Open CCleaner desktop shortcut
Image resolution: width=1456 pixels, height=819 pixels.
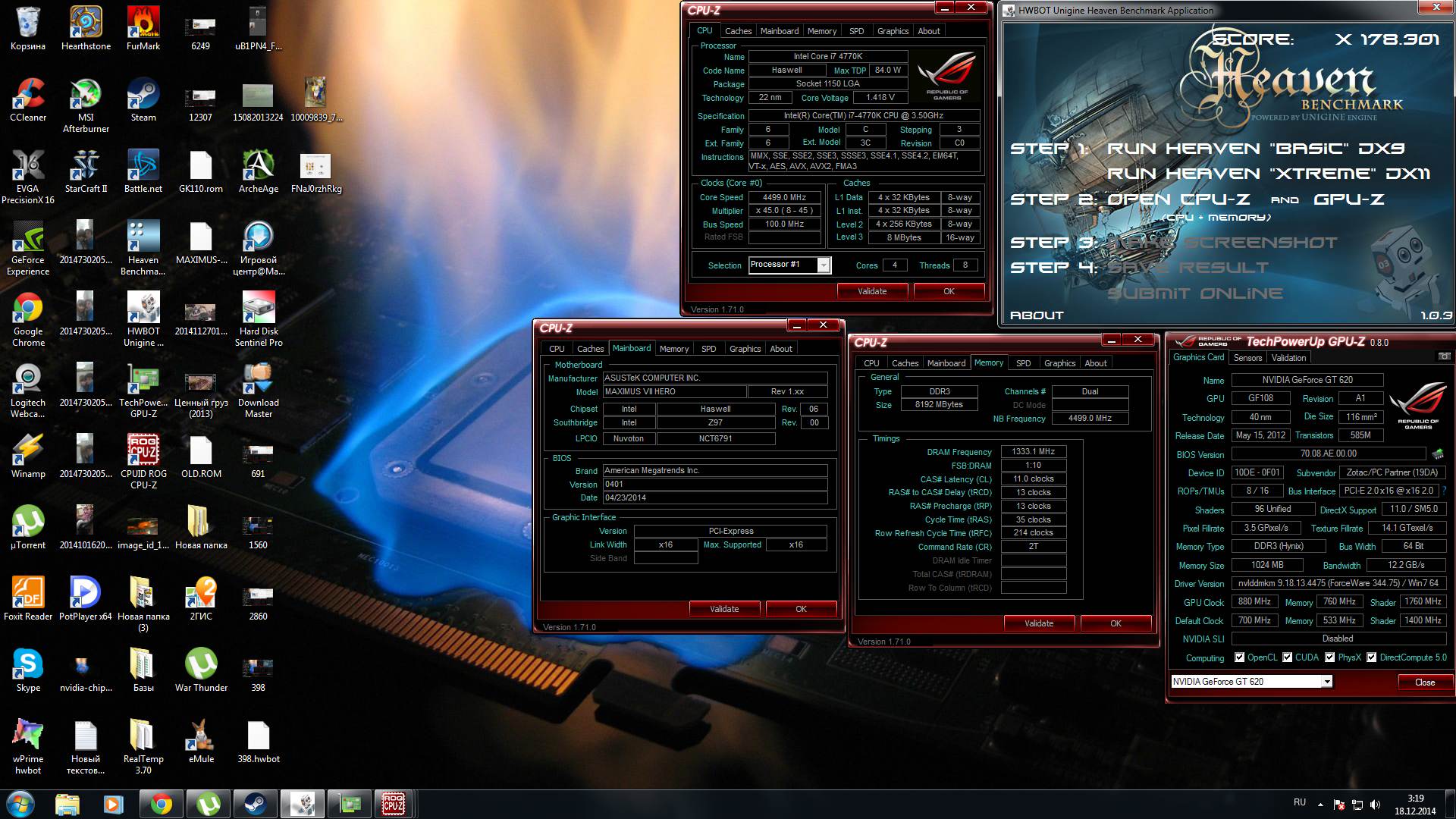(x=28, y=99)
